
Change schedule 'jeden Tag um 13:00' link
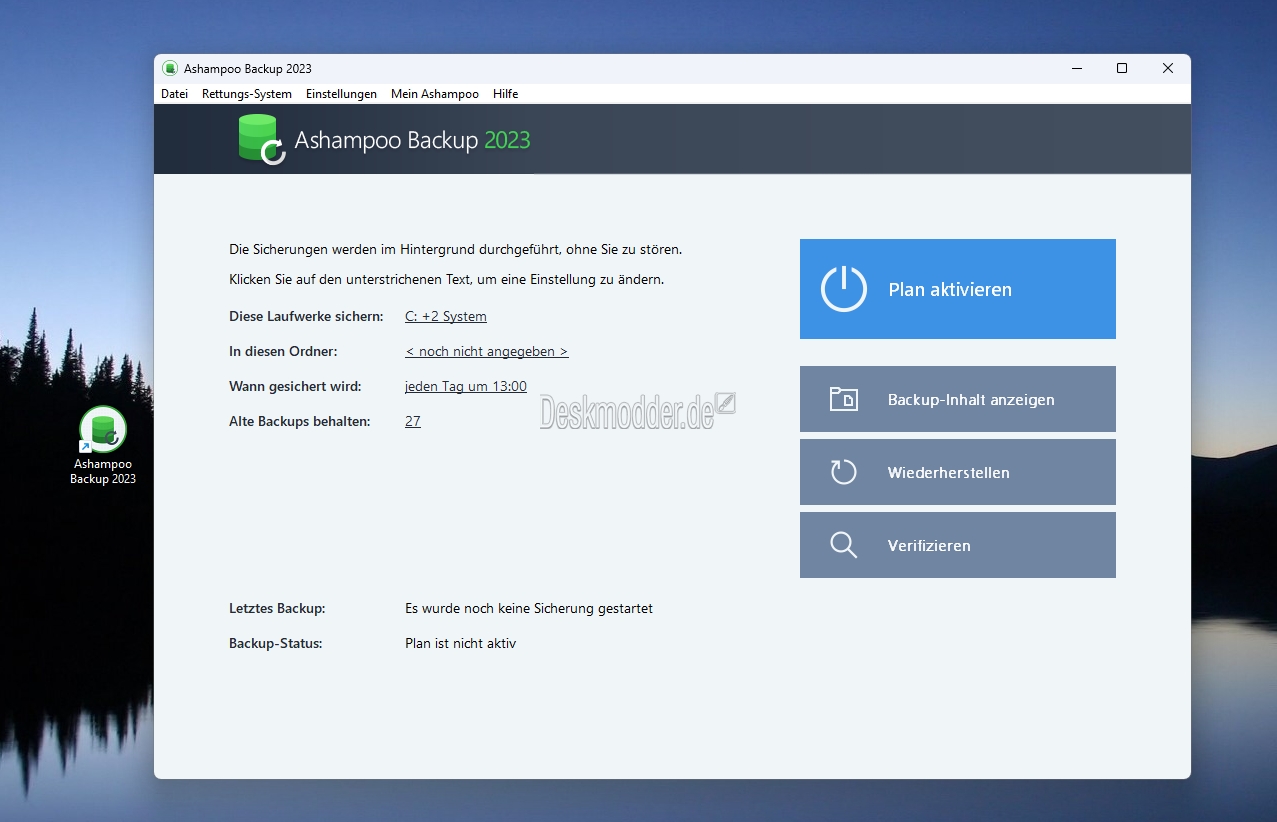[x=466, y=387]
